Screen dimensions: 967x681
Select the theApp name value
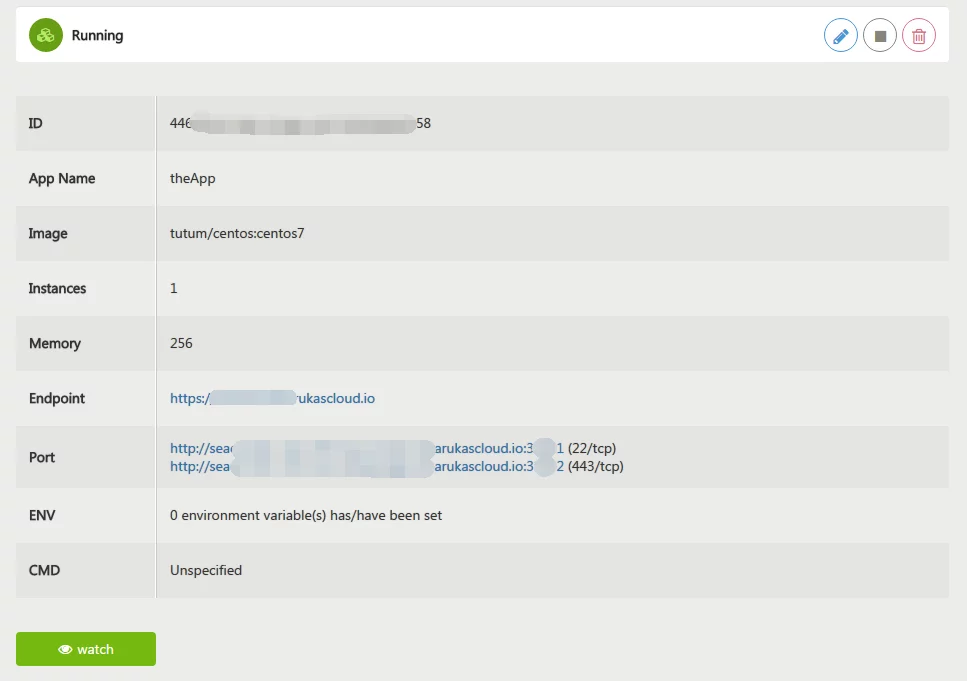pyautogui.click(x=193, y=178)
